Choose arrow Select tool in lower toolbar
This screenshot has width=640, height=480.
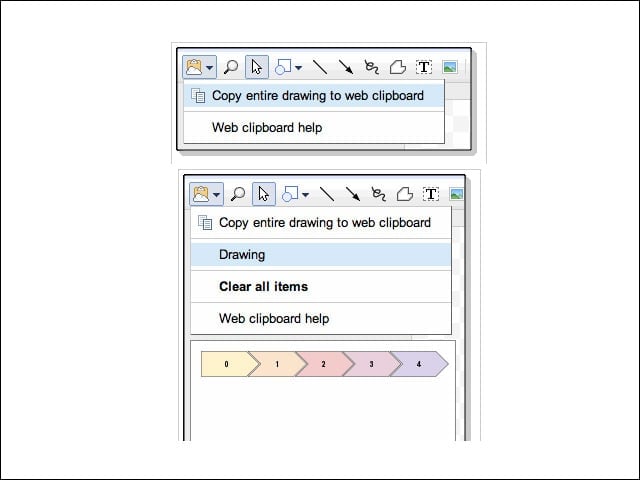(x=264, y=194)
